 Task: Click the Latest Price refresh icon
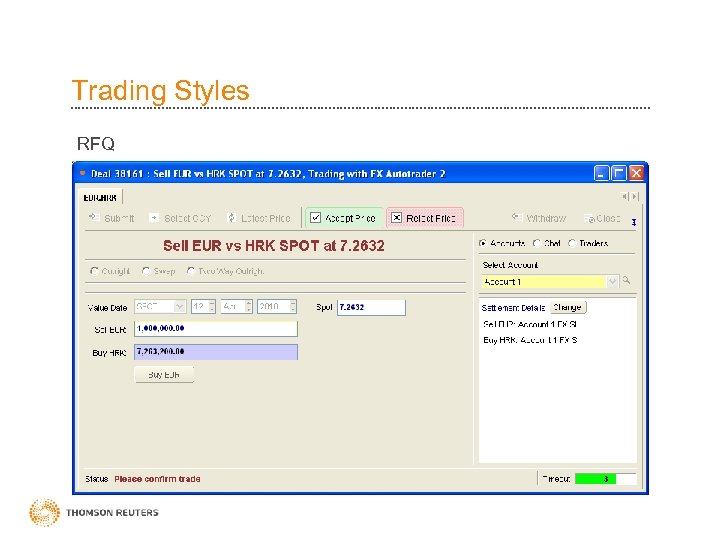[231, 218]
